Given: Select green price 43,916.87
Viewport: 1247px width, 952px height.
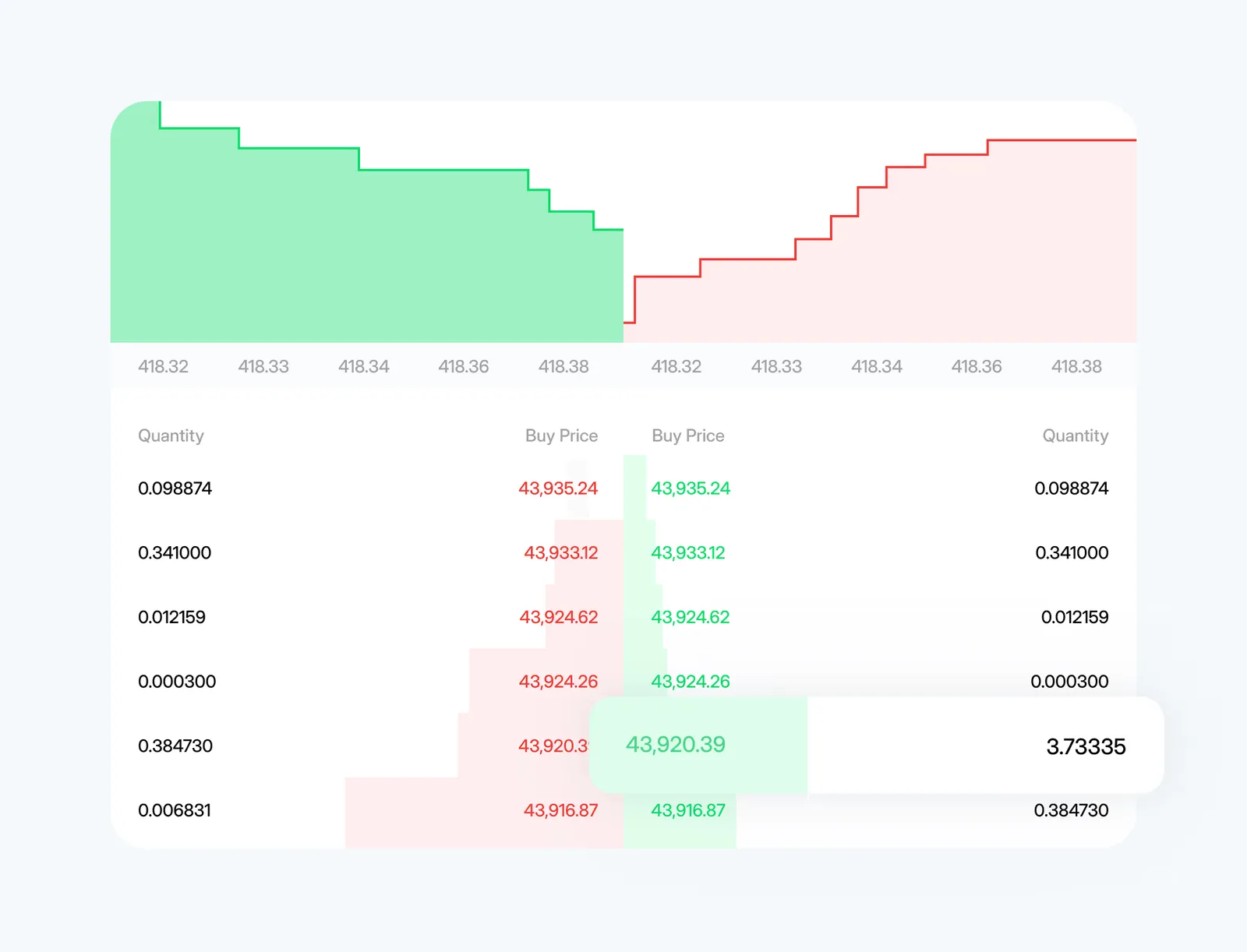Looking at the screenshot, I should (x=688, y=810).
